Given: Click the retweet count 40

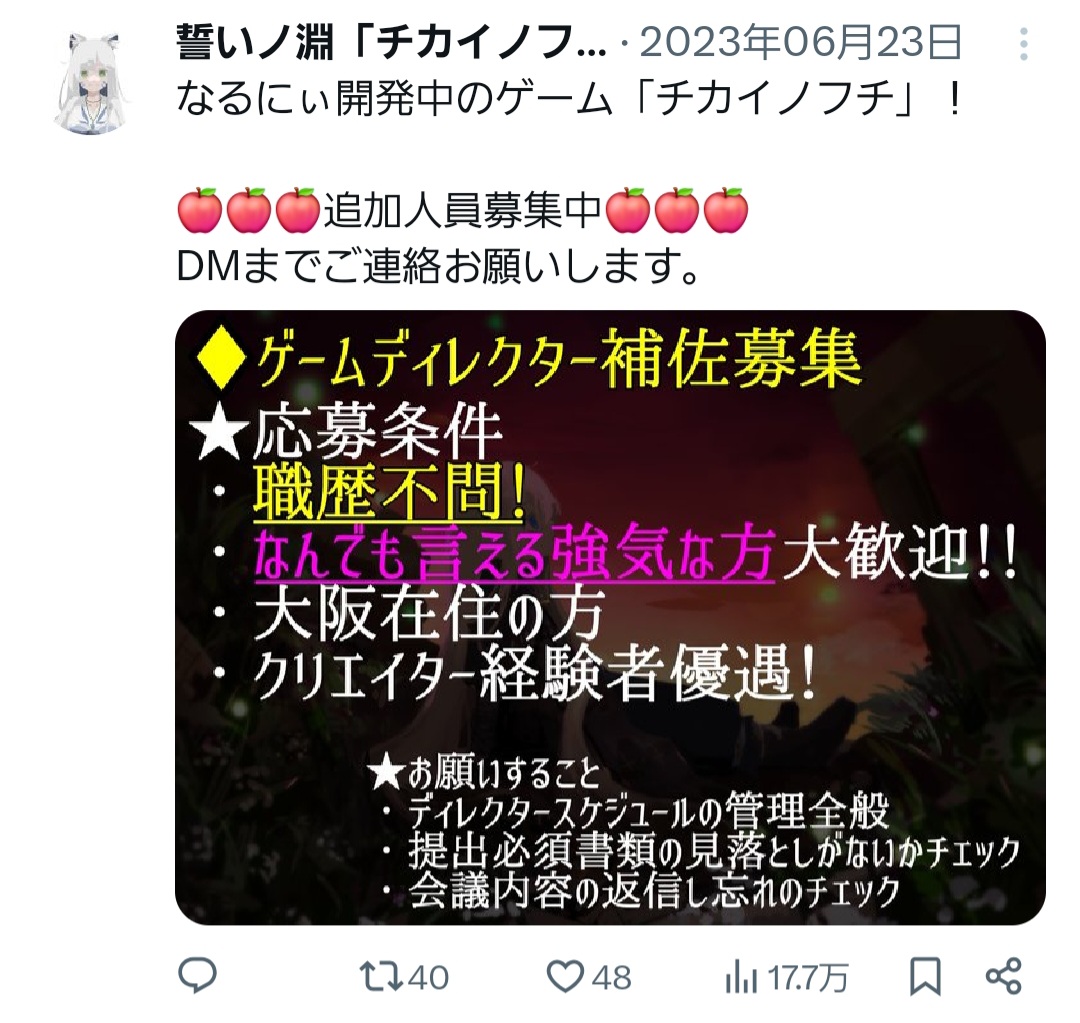Looking at the screenshot, I should coord(428,978).
